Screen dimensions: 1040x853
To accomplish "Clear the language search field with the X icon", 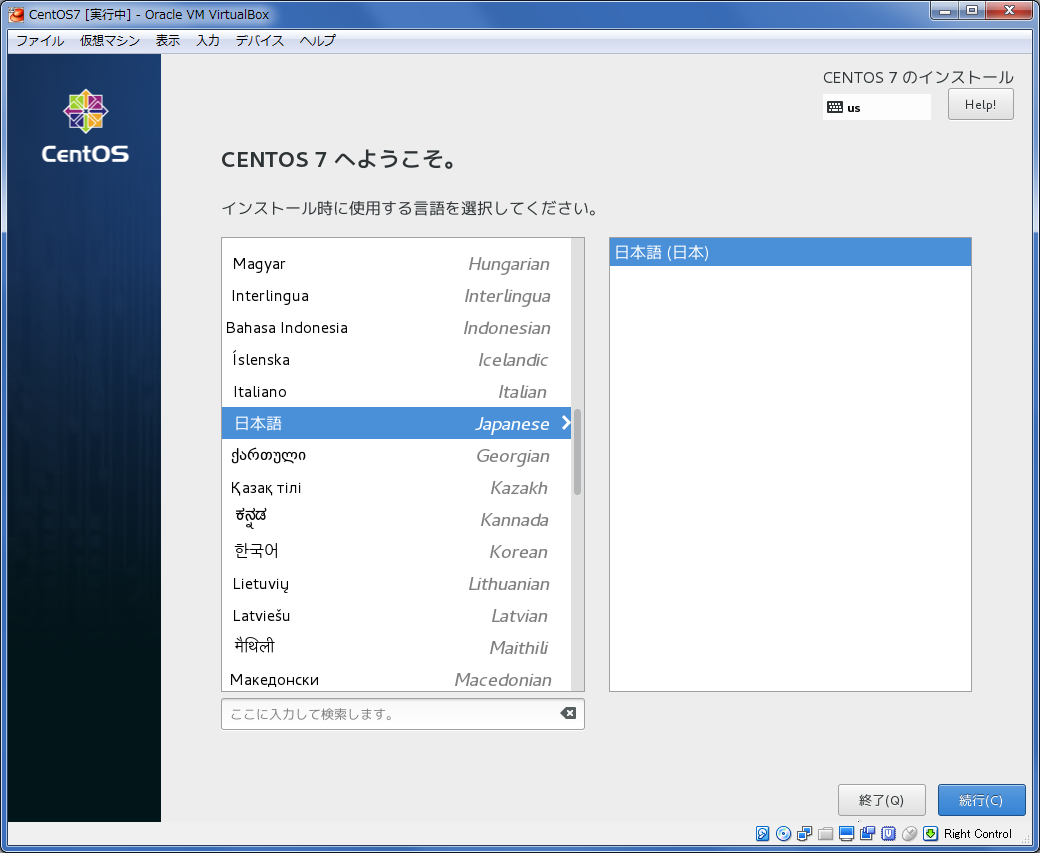I will coord(568,714).
